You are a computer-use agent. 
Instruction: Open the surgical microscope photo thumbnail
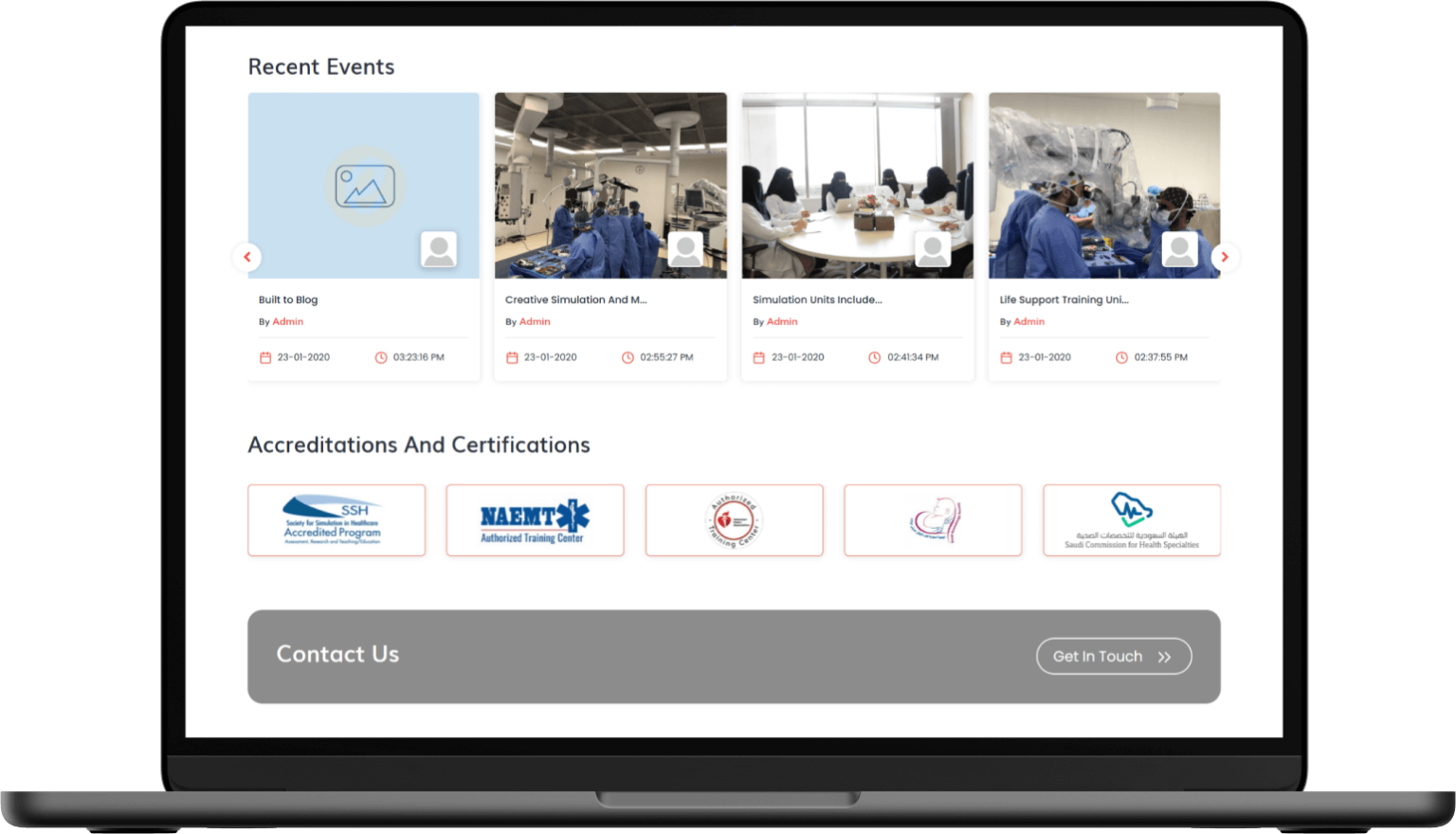pos(1104,186)
